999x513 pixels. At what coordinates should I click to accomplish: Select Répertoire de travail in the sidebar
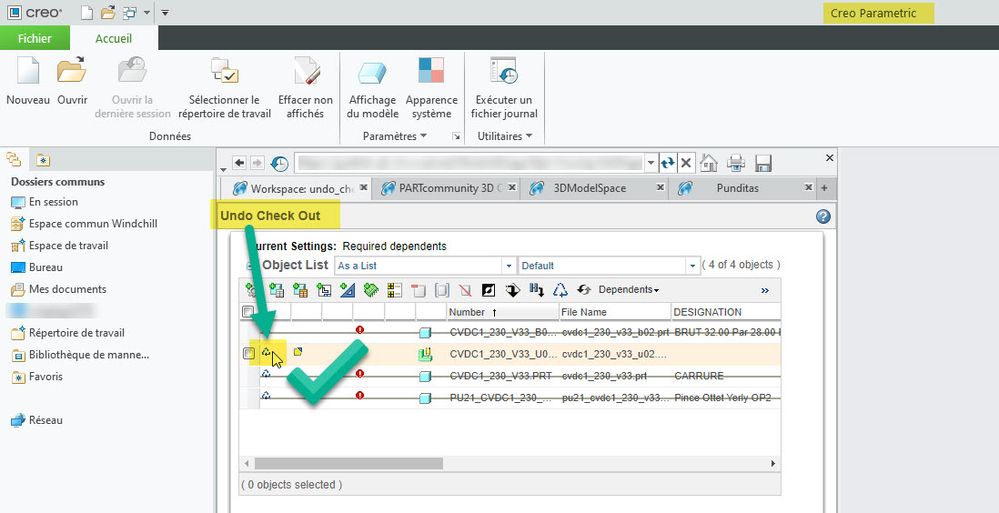tap(76, 333)
